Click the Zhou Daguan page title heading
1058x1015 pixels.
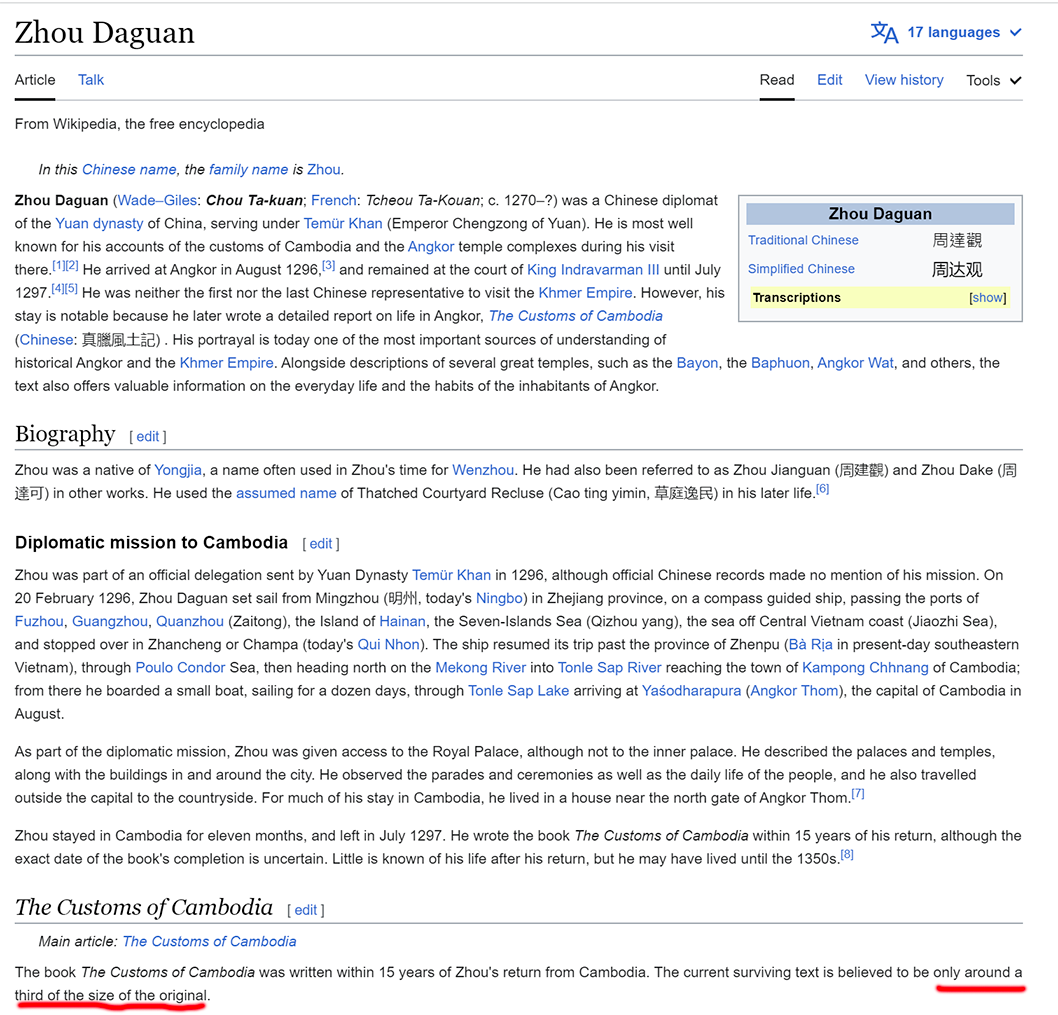tap(105, 33)
